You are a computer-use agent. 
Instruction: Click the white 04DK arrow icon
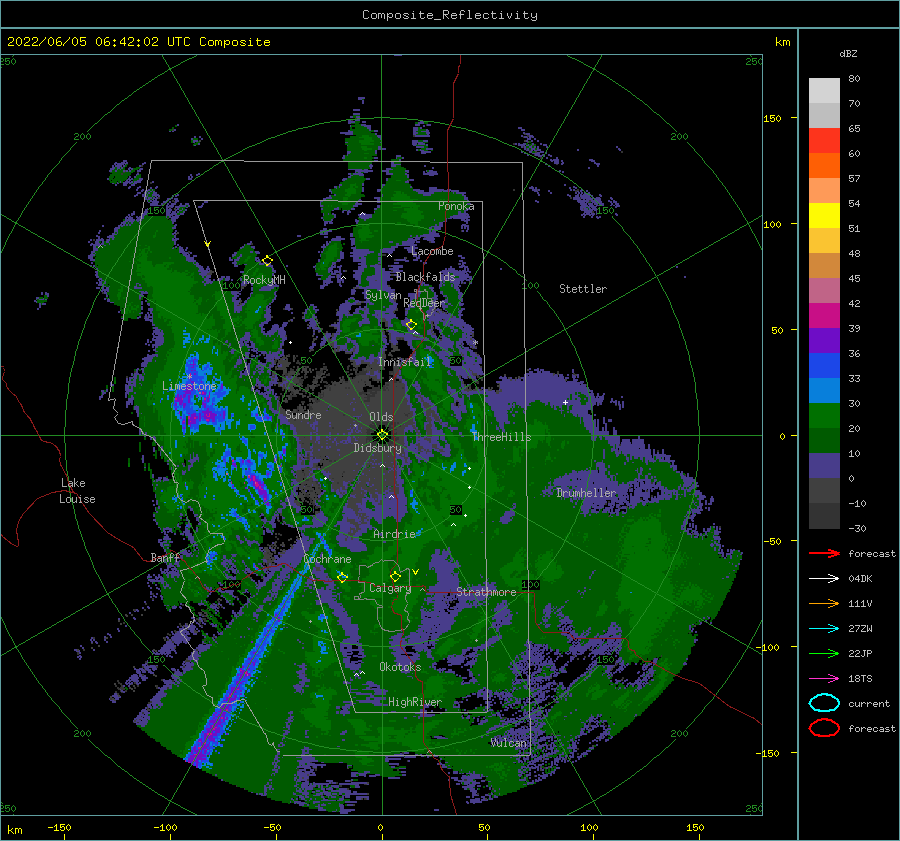[x=824, y=579]
